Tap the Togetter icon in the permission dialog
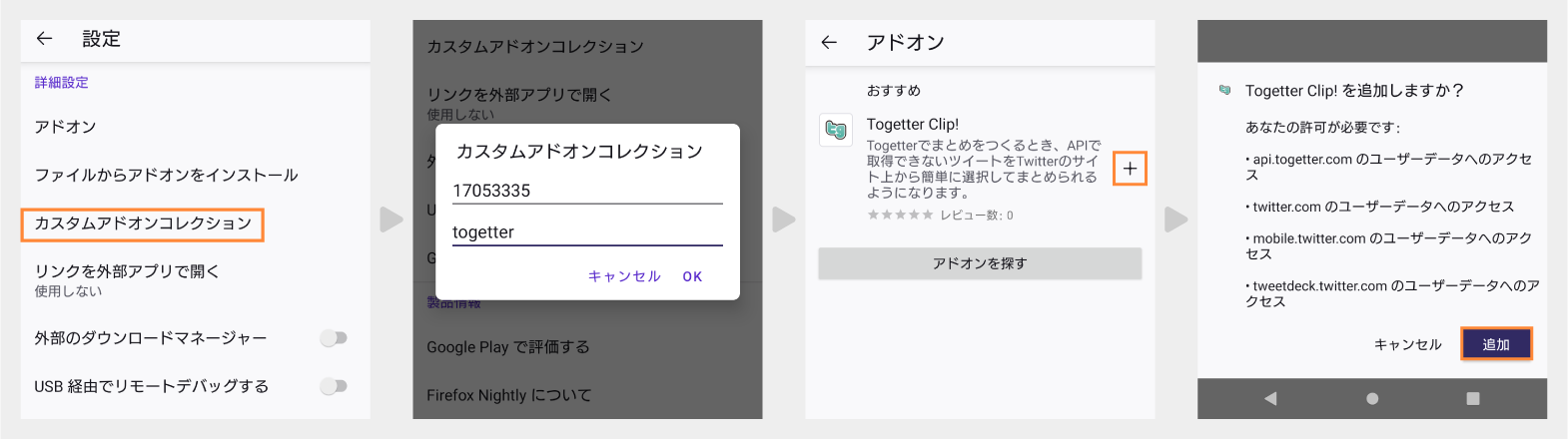1568x439 pixels. [1225, 91]
